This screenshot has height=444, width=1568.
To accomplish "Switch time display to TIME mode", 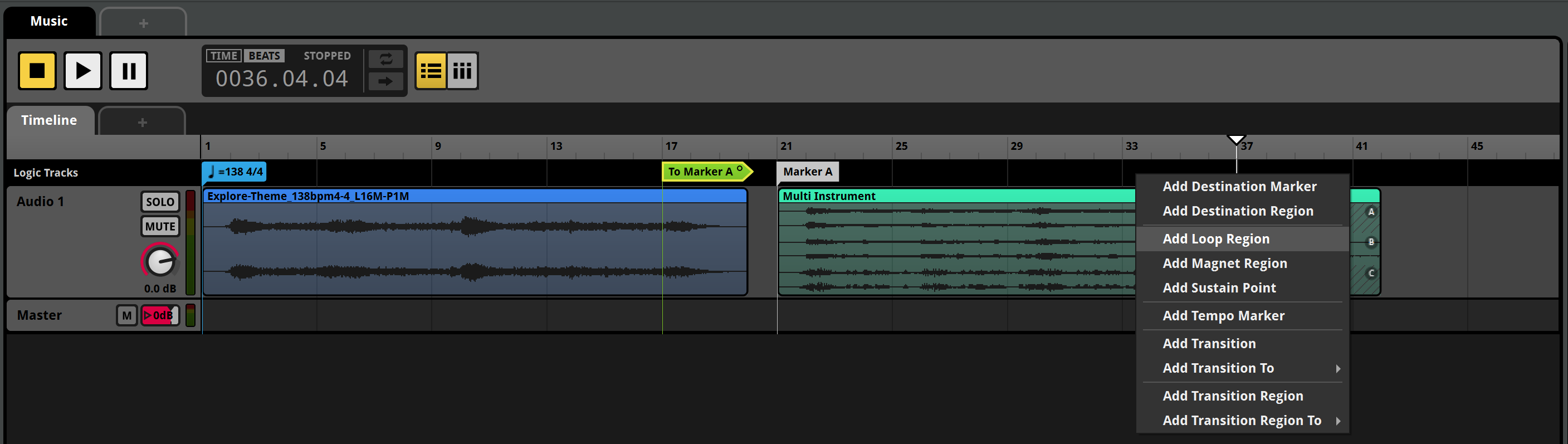I will tap(223, 55).
